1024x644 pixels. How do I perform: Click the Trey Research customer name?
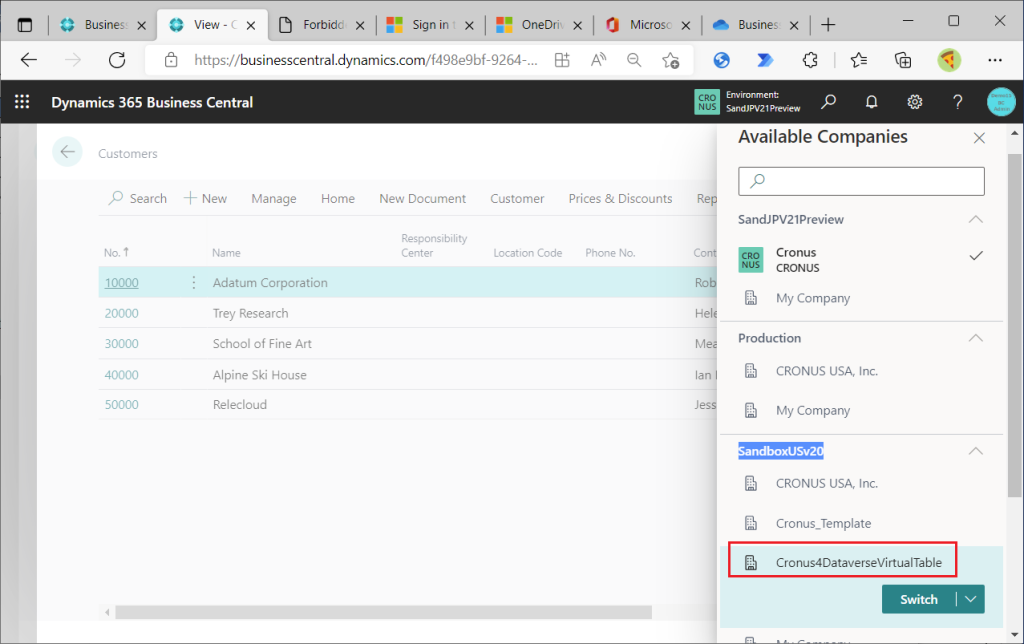pyautogui.click(x=250, y=314)
